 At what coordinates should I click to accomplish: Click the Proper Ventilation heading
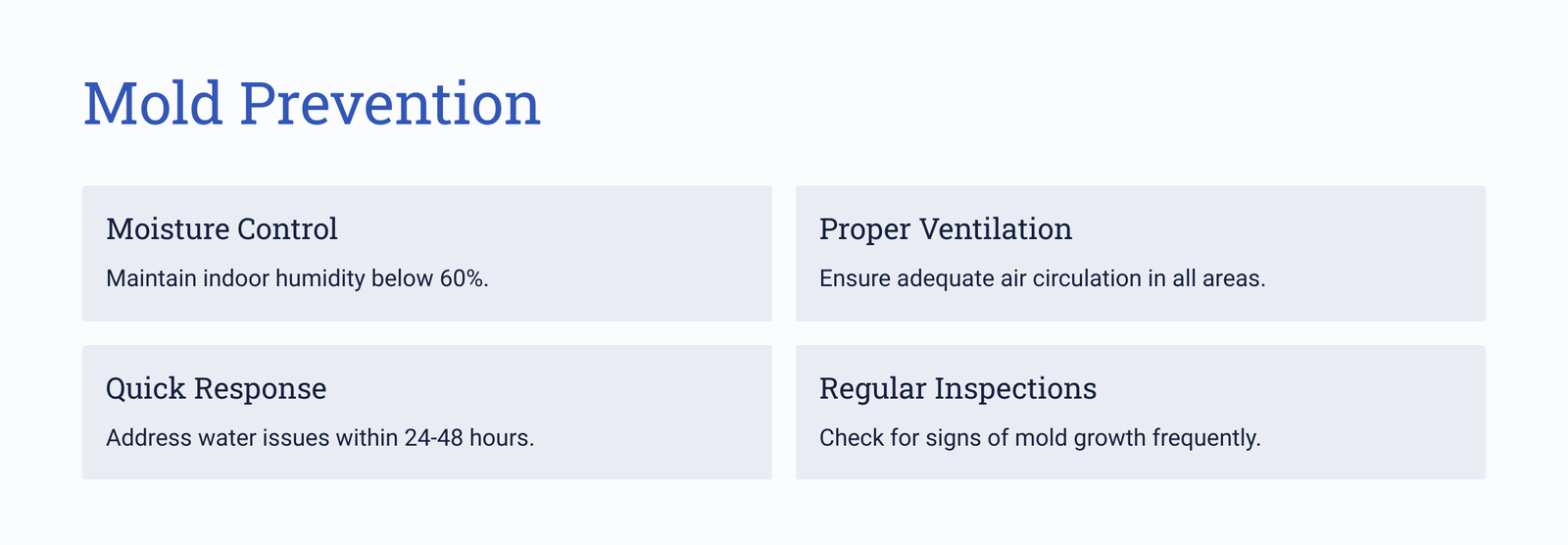click(x=946, y=228)
